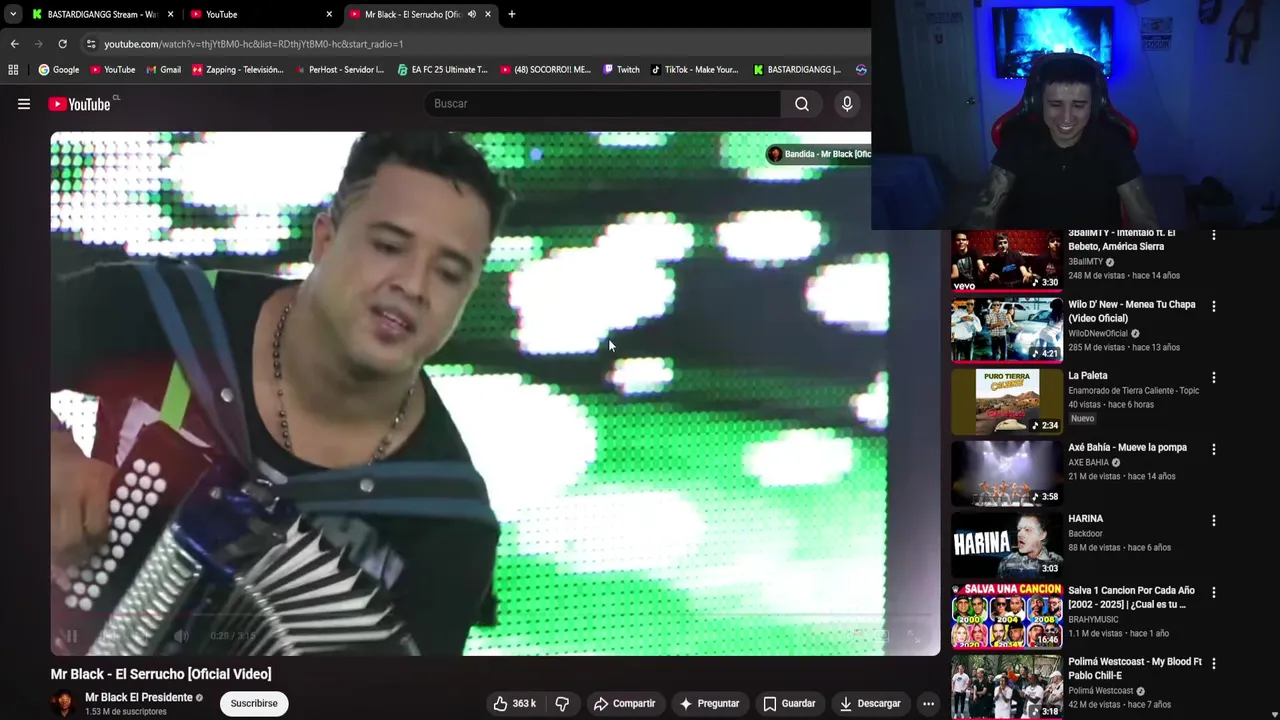Image resolution: width=1280 pixels, height=720 pixels.
Task: Click the Compartir share button
Action: (x=624, y=704)
